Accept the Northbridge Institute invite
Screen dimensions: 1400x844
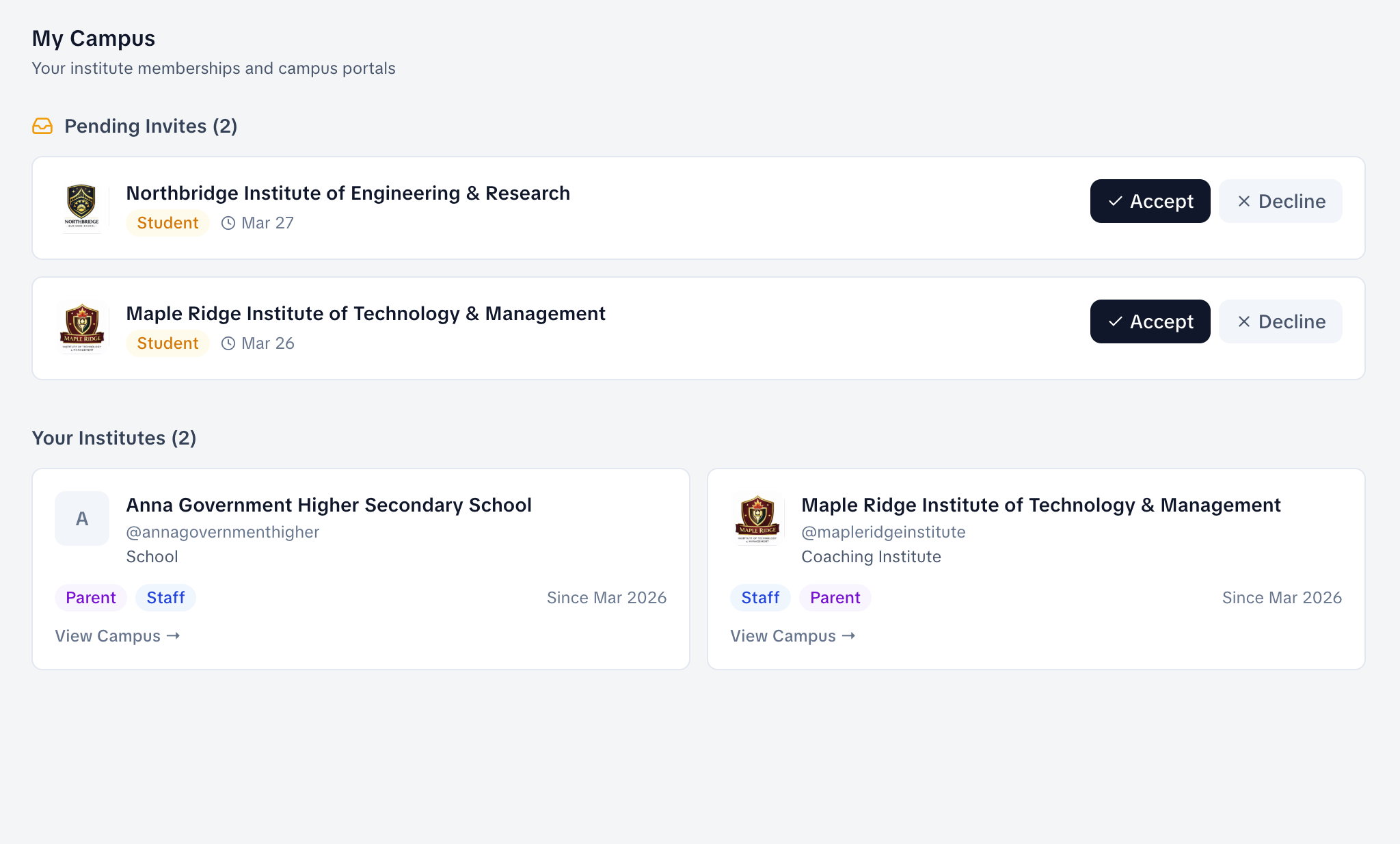click(1150, 201)
